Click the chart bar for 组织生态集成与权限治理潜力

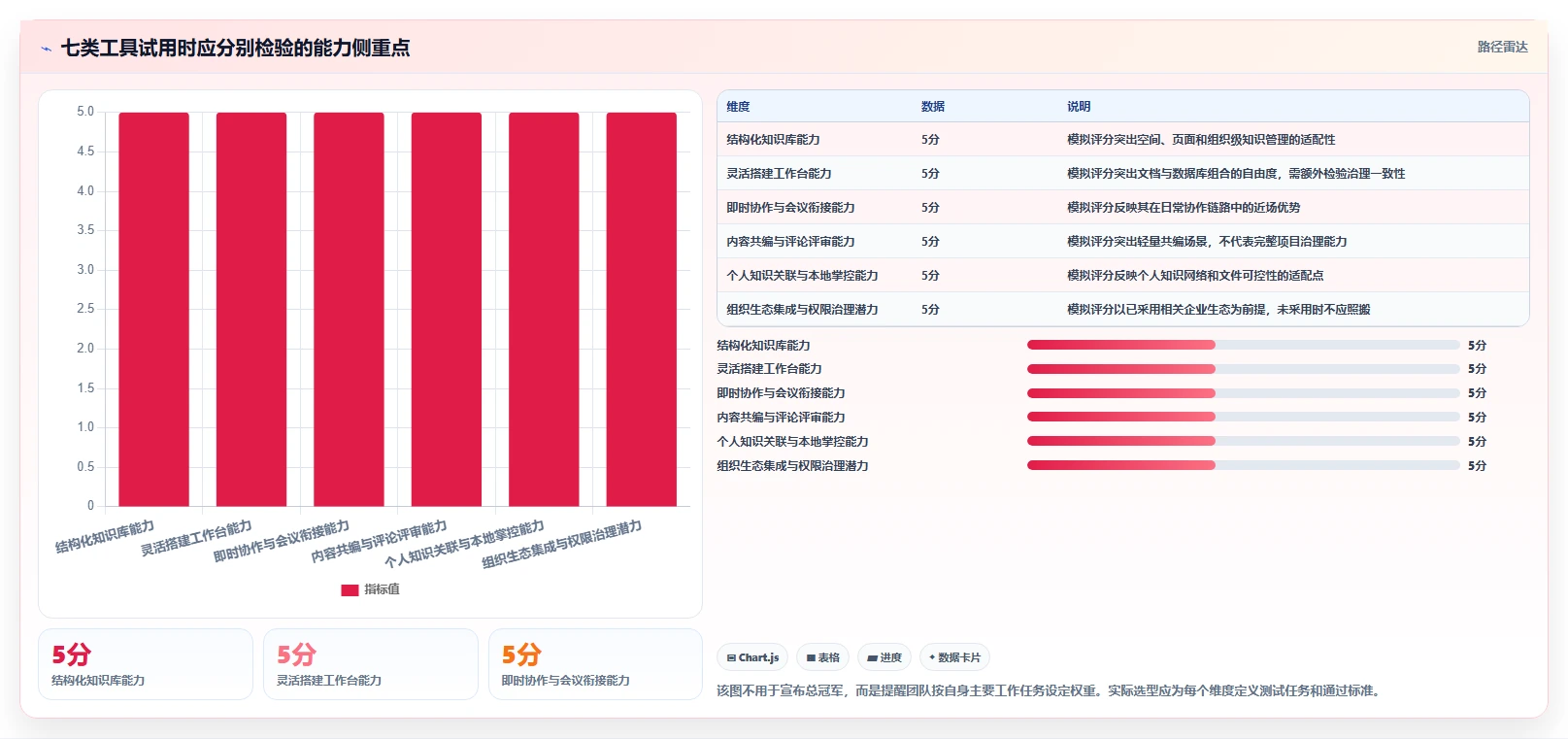[x=642, y=309]
